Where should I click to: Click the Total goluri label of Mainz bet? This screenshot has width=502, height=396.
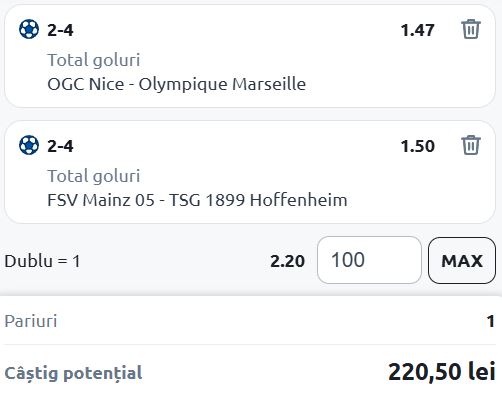pyautogui.click(x=94, y=176)
